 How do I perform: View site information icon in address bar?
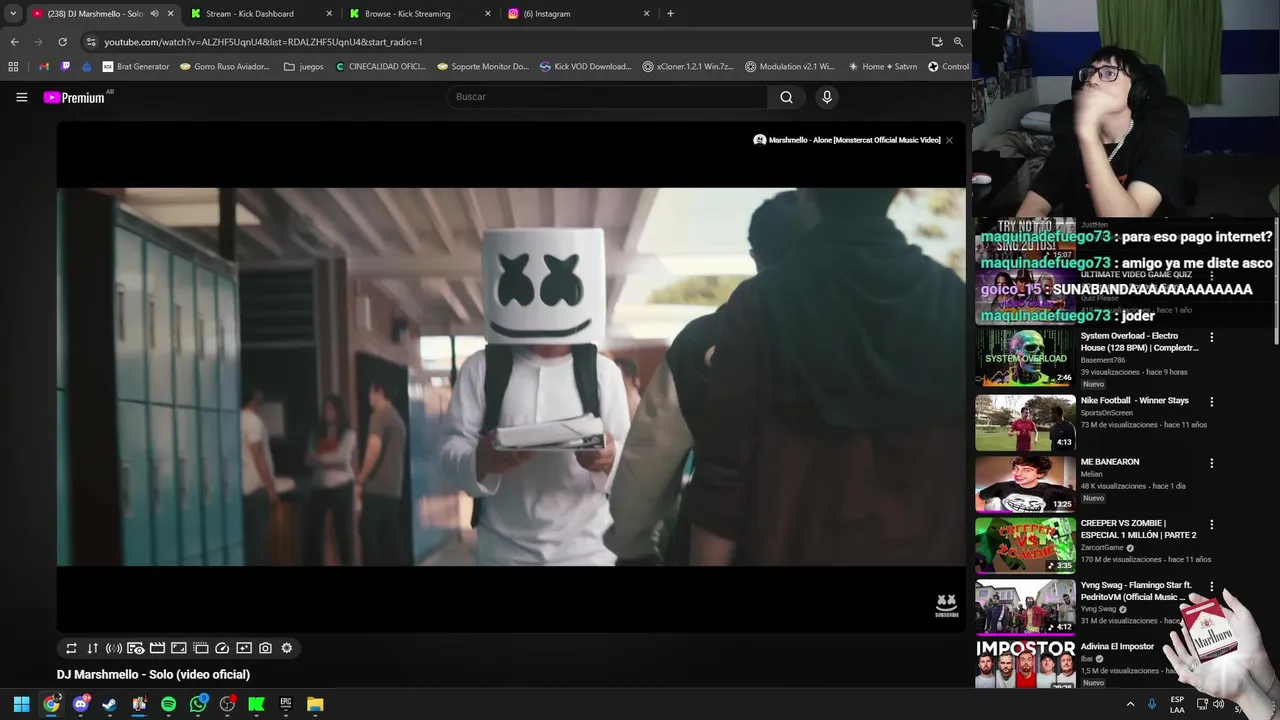tap(90, 42)
